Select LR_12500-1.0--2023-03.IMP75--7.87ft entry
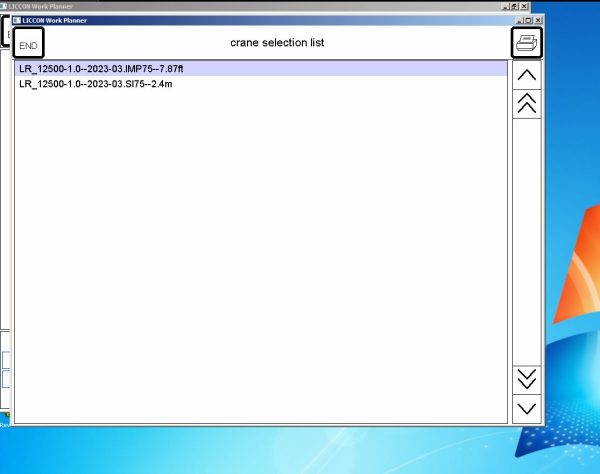This screenshot has width=600, height=474. click(261, 69)
